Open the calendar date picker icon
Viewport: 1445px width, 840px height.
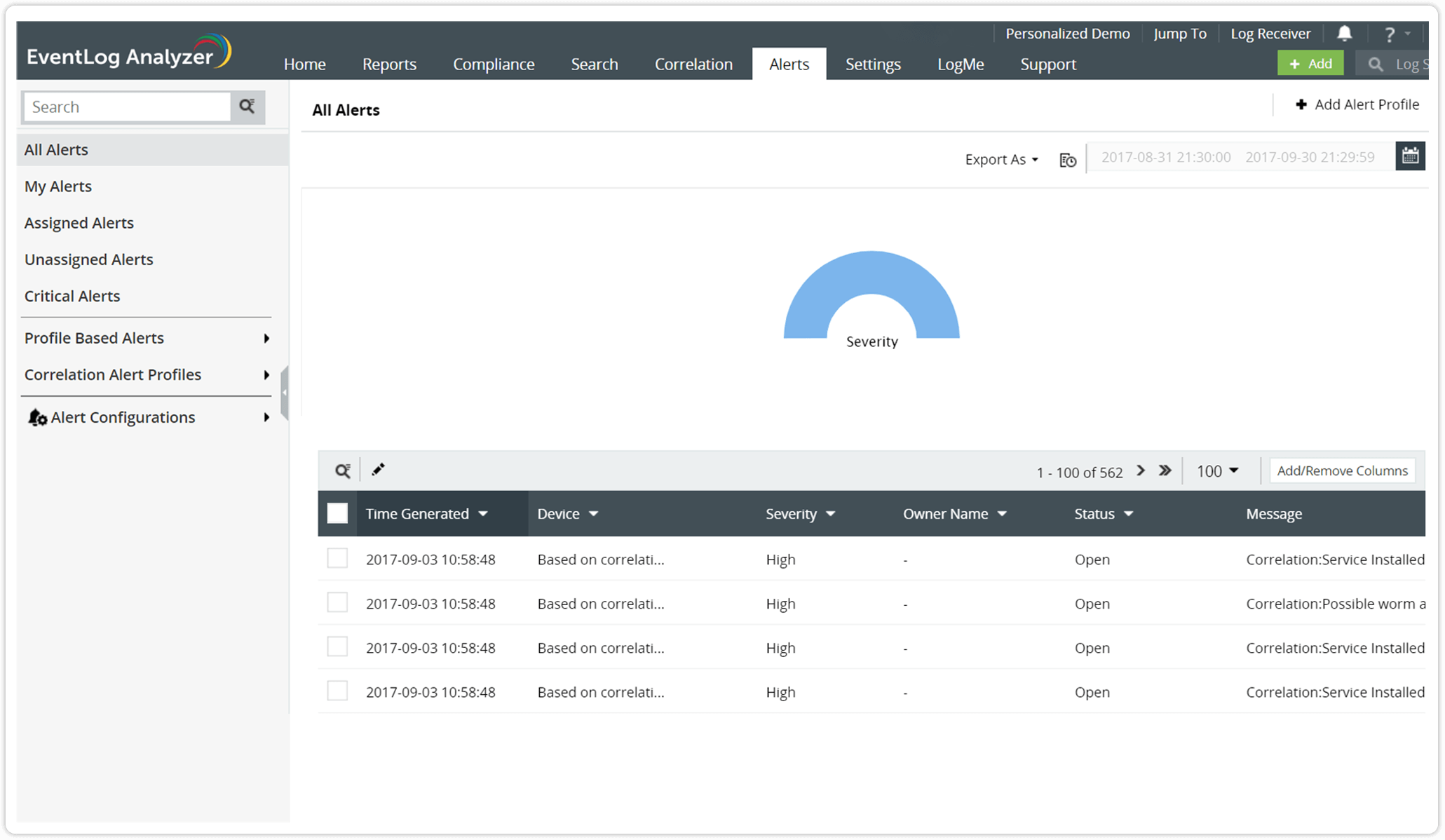click(x=1410, y=156)
